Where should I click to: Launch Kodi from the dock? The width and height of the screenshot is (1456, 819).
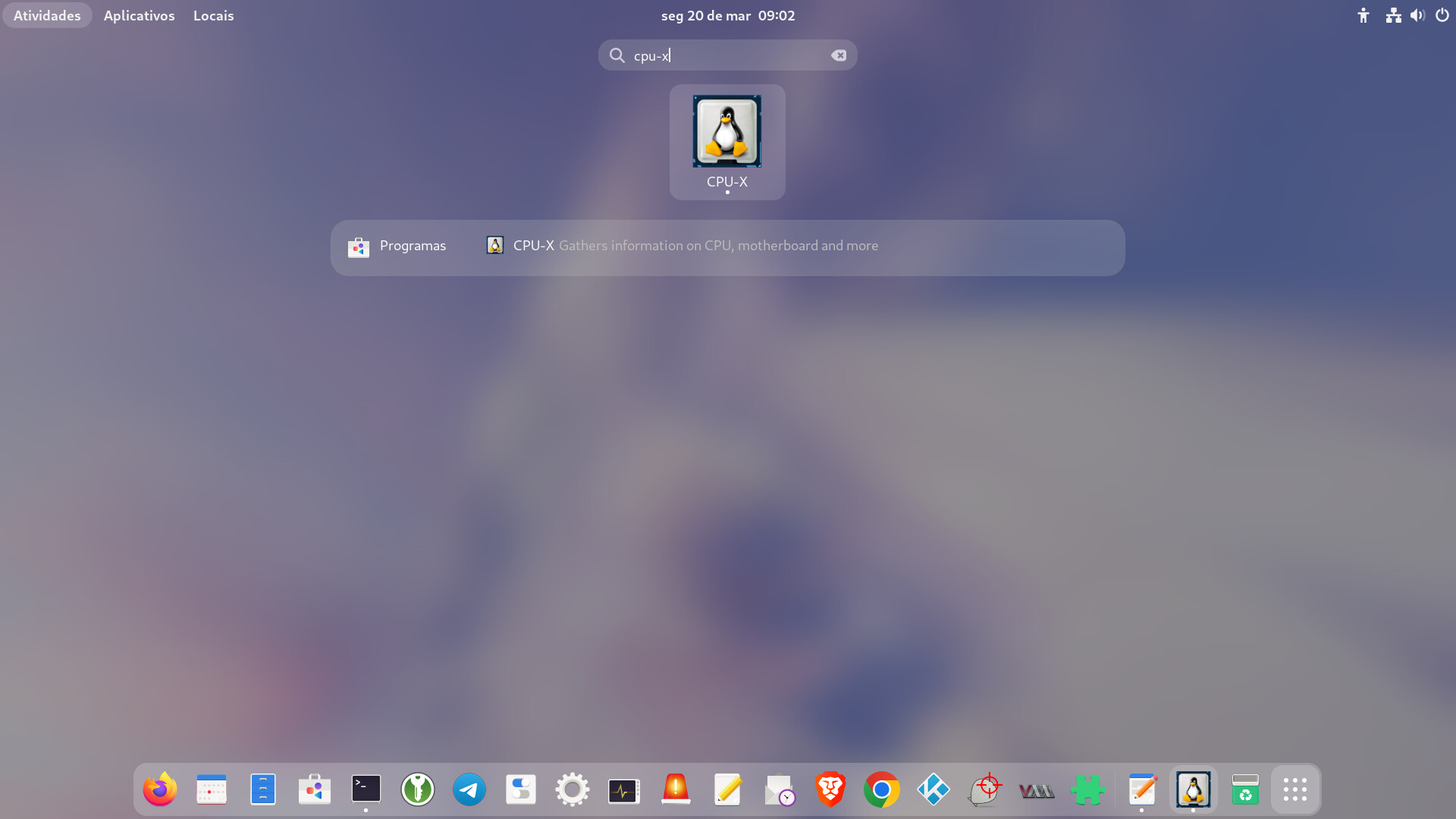click(x=934, y=789)
